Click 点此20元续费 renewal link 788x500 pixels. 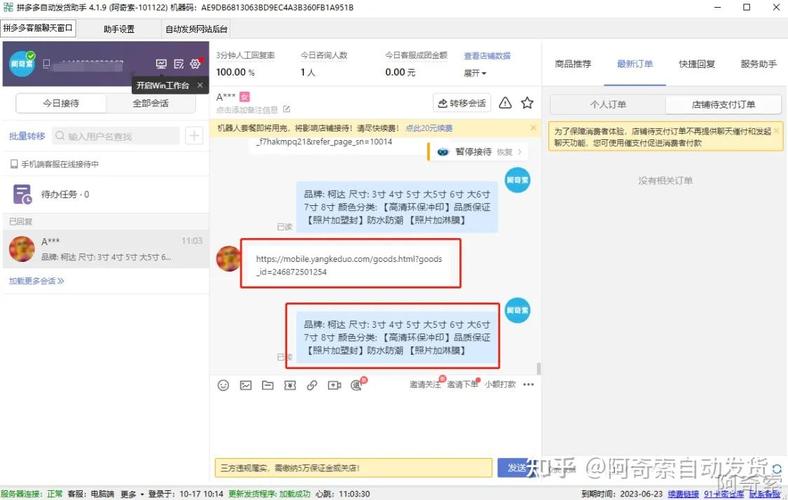point(429,128)
